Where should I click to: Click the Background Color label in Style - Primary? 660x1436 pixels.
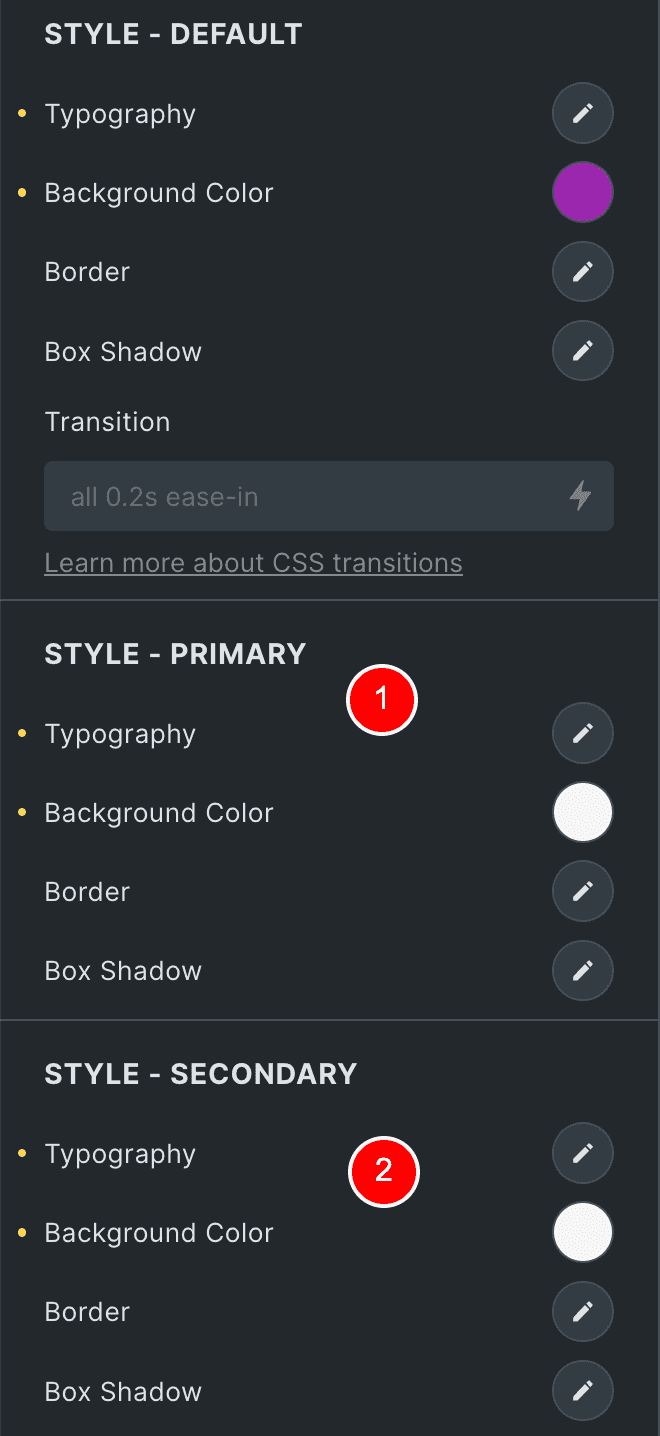coord(159,813)
